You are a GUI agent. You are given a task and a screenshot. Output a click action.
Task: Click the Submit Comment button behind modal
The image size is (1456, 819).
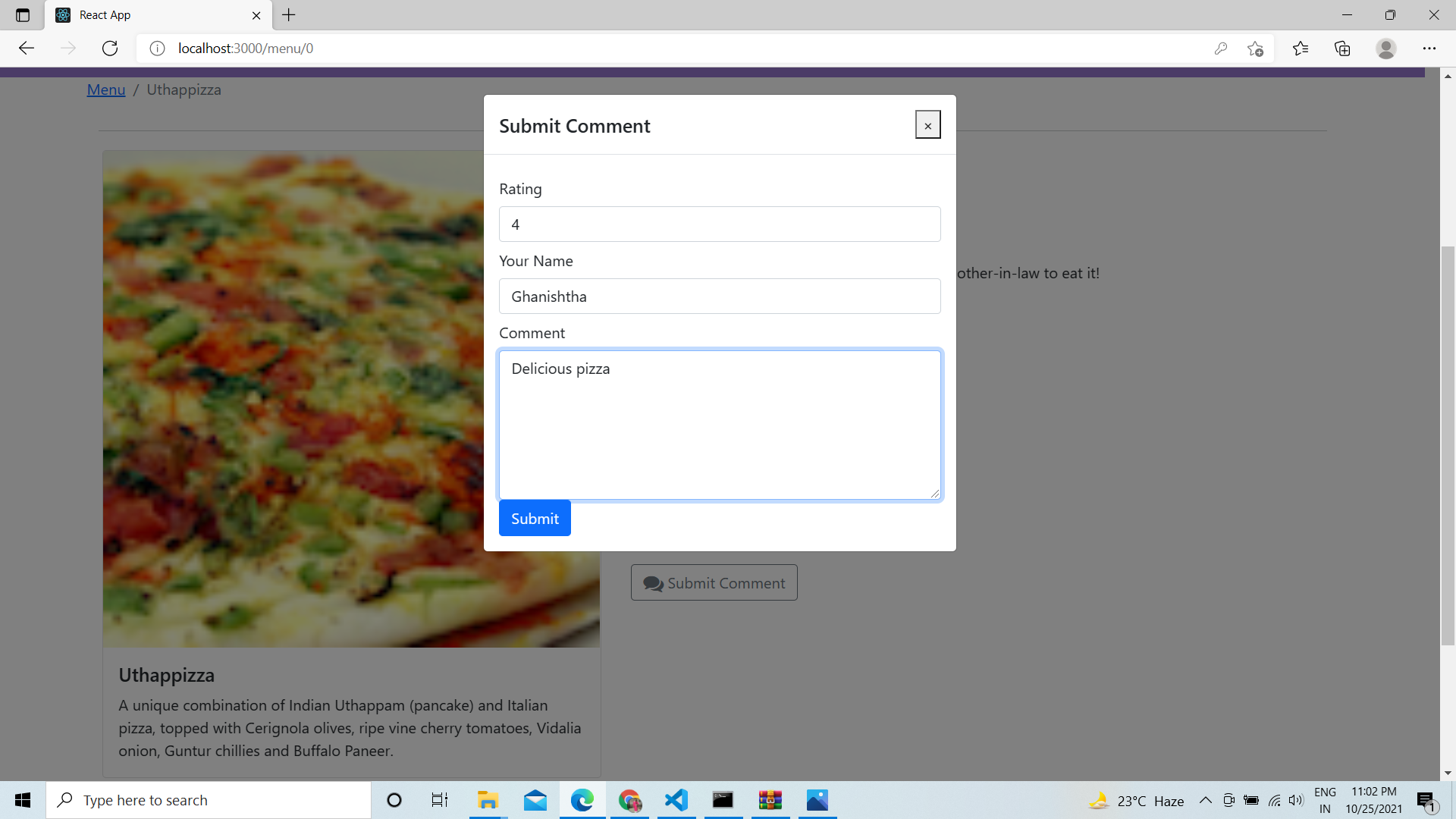[714, 582]
